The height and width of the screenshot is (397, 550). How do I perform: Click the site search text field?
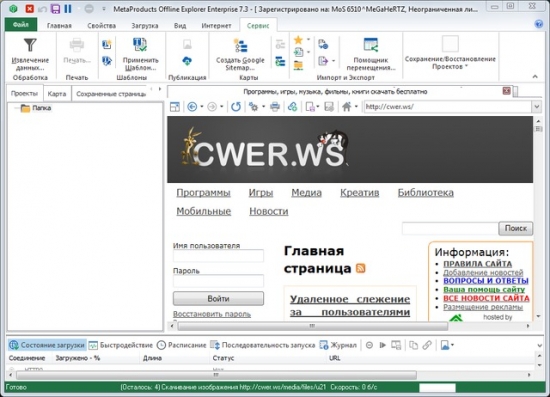click(450, 228)
